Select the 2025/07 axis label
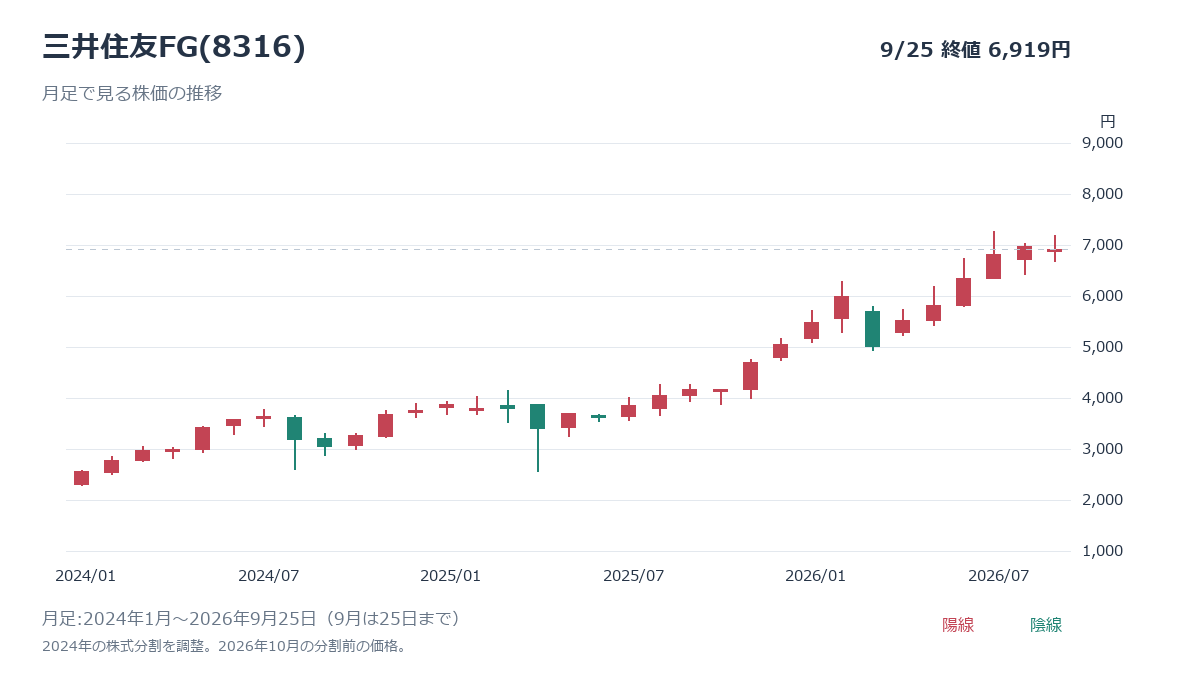 click(x=633, y=576)
